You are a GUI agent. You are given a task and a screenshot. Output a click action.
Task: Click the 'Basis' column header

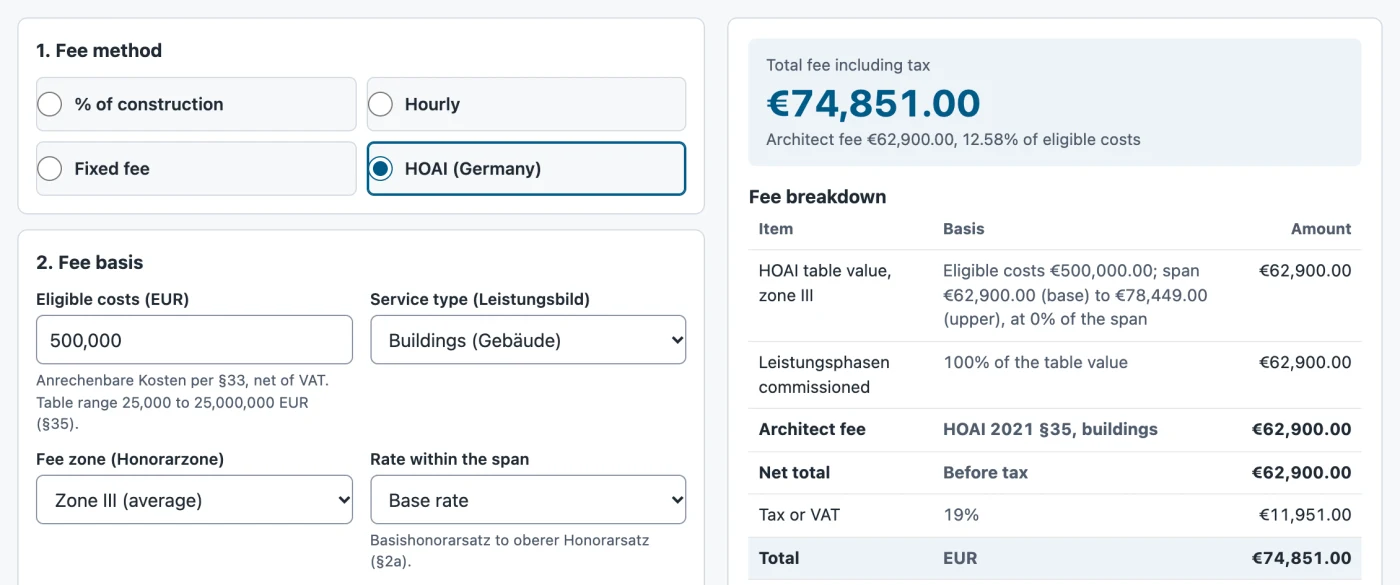tap(964, 229)
